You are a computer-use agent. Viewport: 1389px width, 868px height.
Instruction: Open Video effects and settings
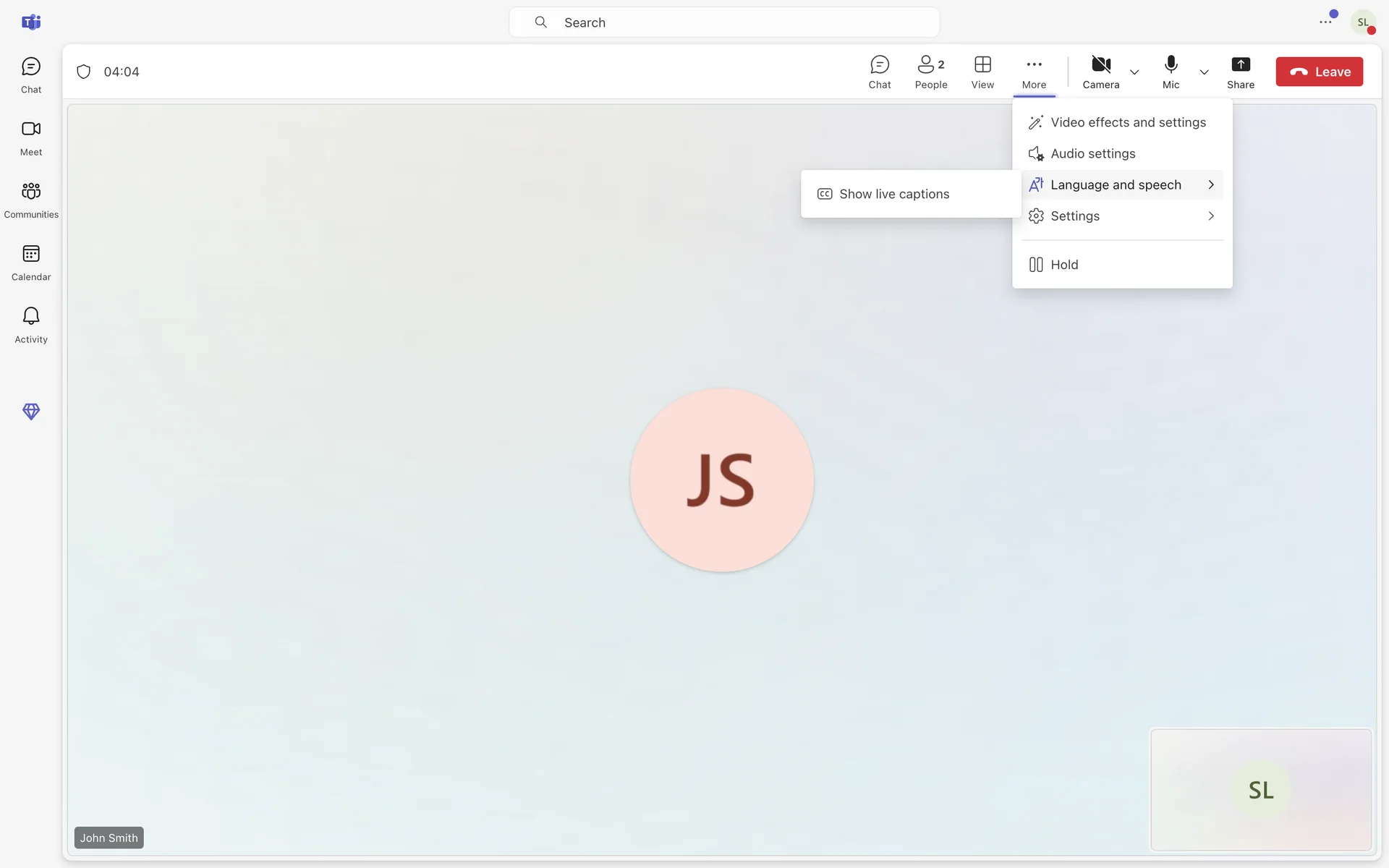1127,122
